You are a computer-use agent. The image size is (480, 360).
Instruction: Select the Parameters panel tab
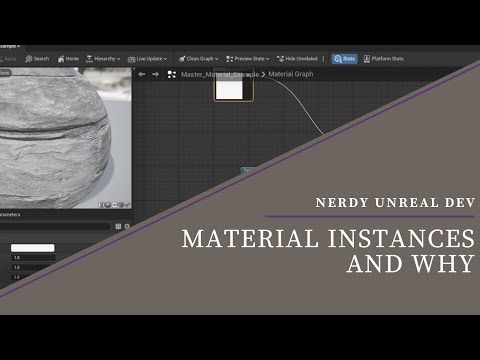click(x=10, y=215)
